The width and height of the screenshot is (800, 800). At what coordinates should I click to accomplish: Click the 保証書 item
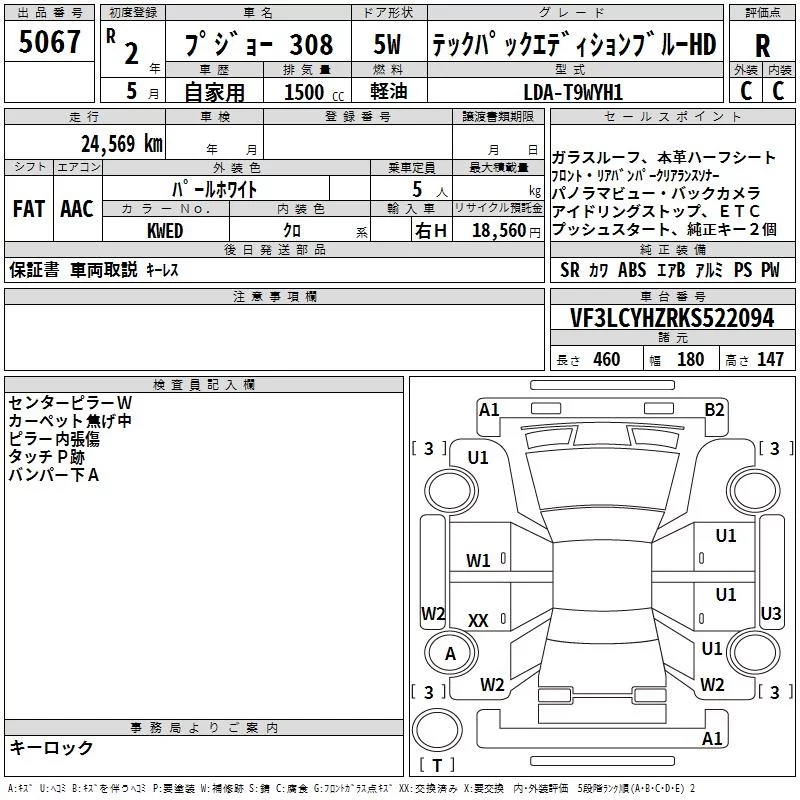[34, 269]
